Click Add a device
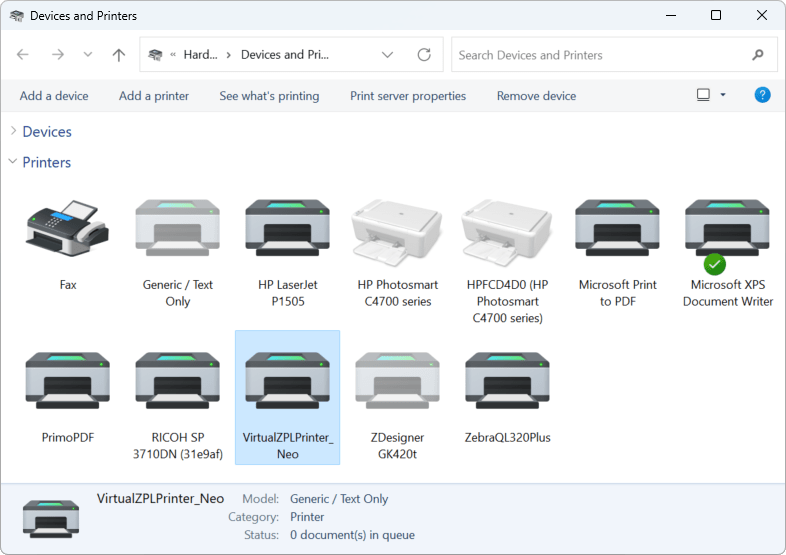786x555 pixels. click(54, 96)
